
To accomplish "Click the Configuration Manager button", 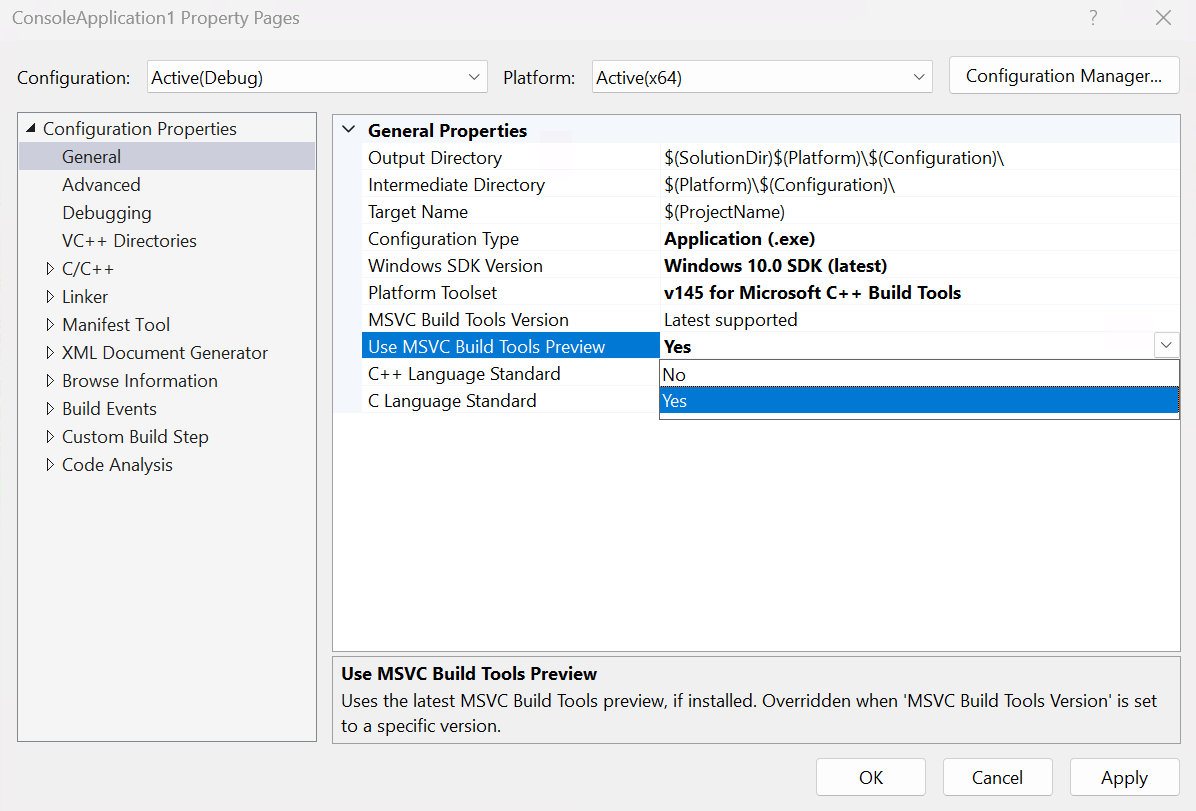I will click(x=1063, y=76).
